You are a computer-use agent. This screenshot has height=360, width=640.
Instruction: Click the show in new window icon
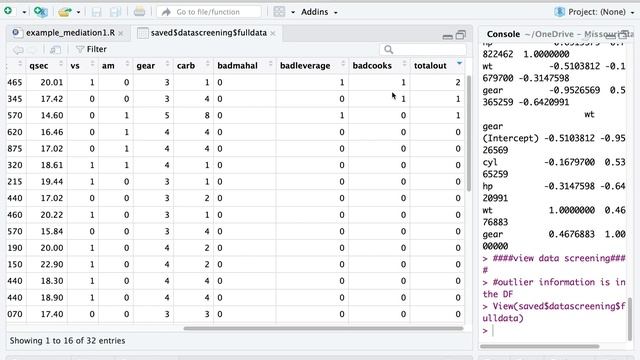tap(55, 50)
